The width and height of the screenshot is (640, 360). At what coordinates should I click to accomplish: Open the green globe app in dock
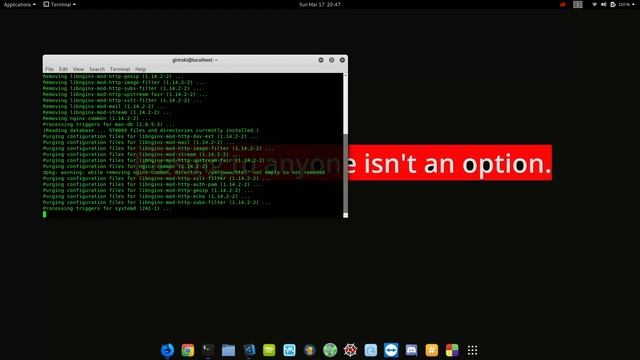pyautogui.click(x=330, y=350)
